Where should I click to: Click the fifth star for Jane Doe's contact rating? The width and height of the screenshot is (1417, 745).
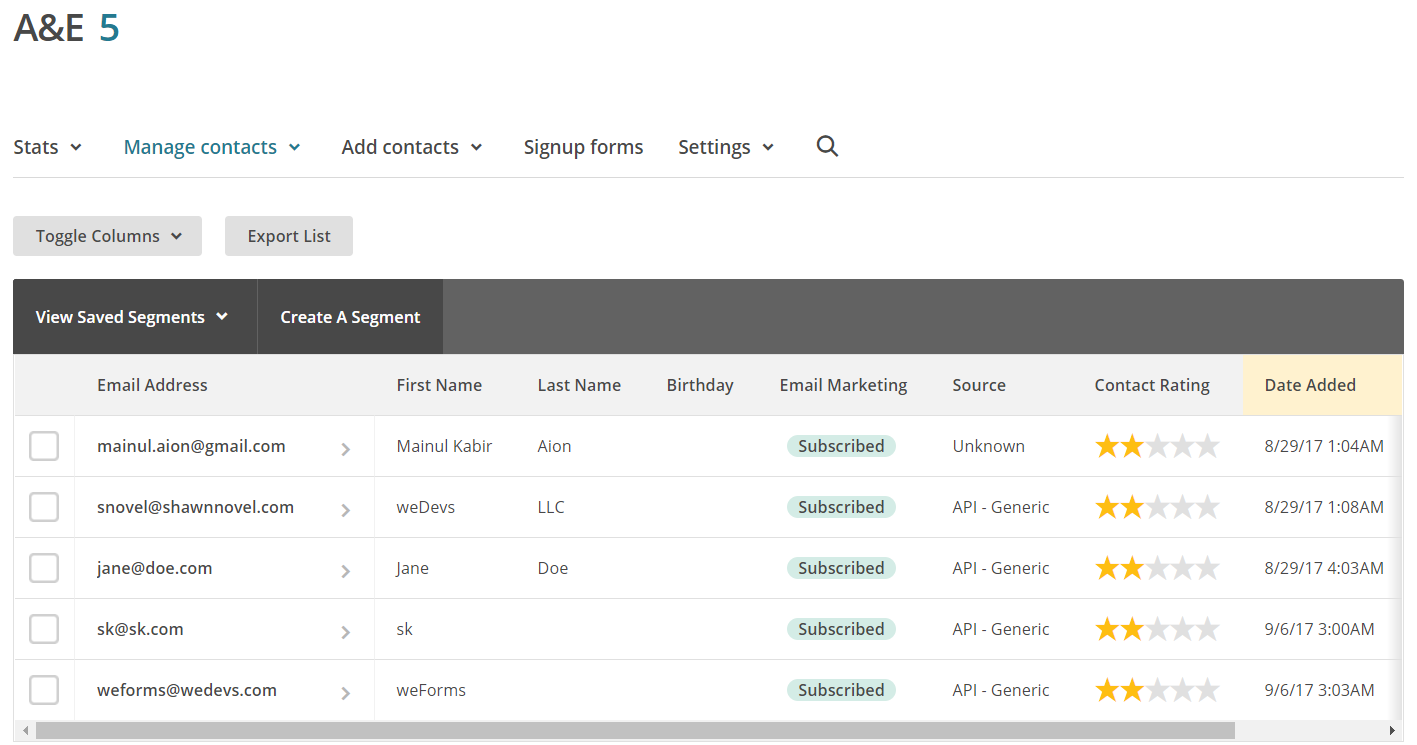(1207, 567)
